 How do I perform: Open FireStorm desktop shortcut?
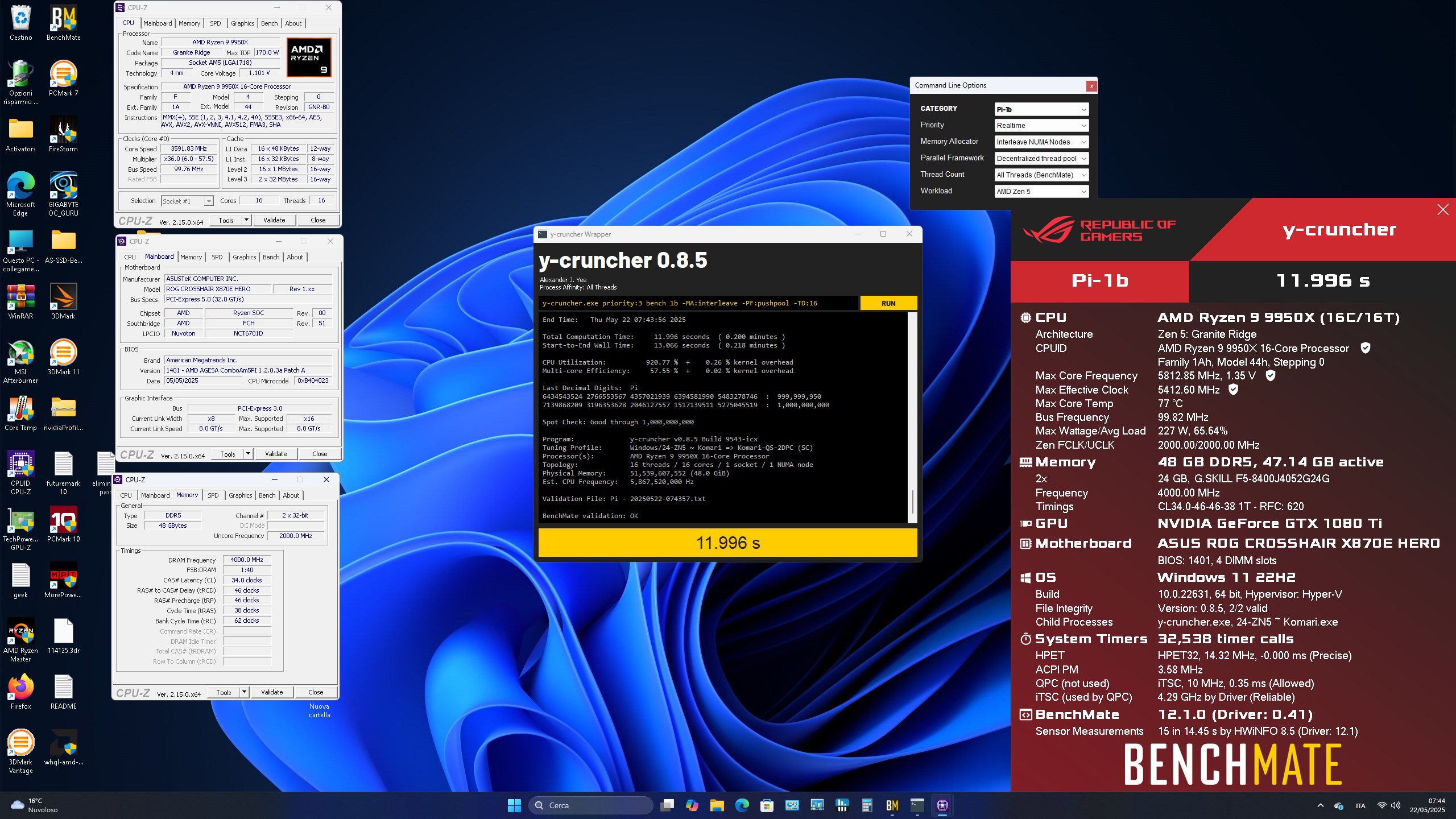[x=63, y=134]
